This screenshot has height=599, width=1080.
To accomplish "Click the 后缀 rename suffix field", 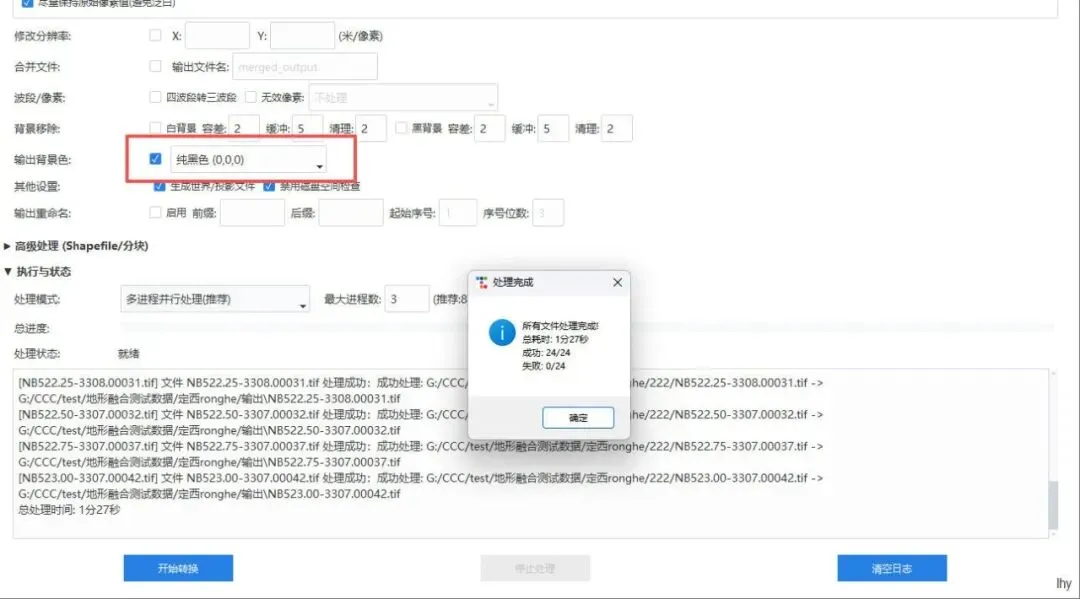I will click(351, 213).
